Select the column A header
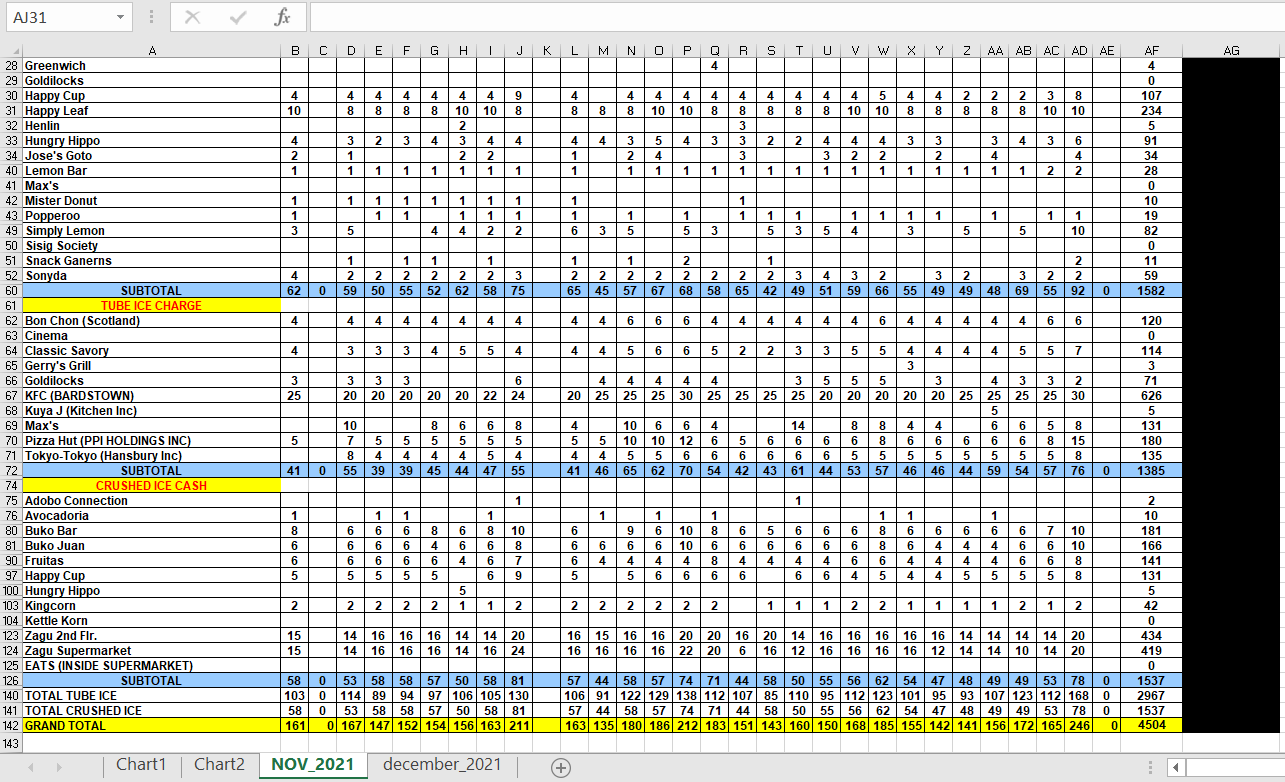Image resolution: width=1285 pixels, height=782 pixels. [x=151, y=50]
